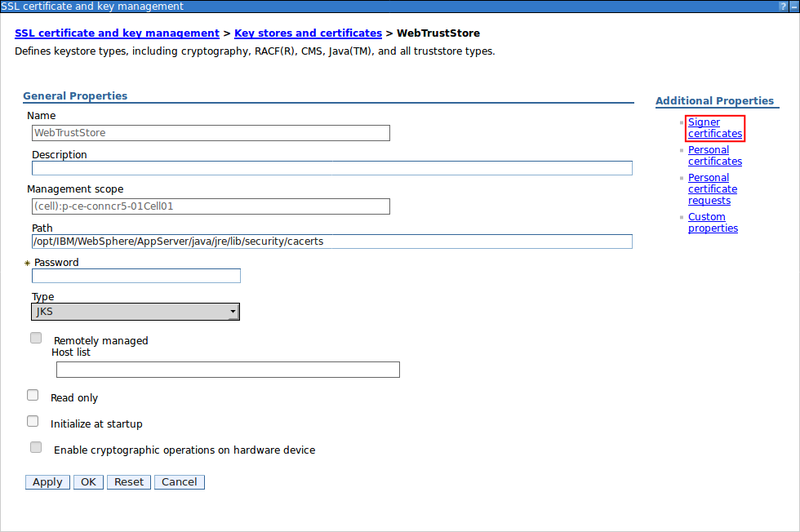Enable cryptographic operations on hardware device checkbox
The height and width of the screenshot is (532, 800).
36,447
